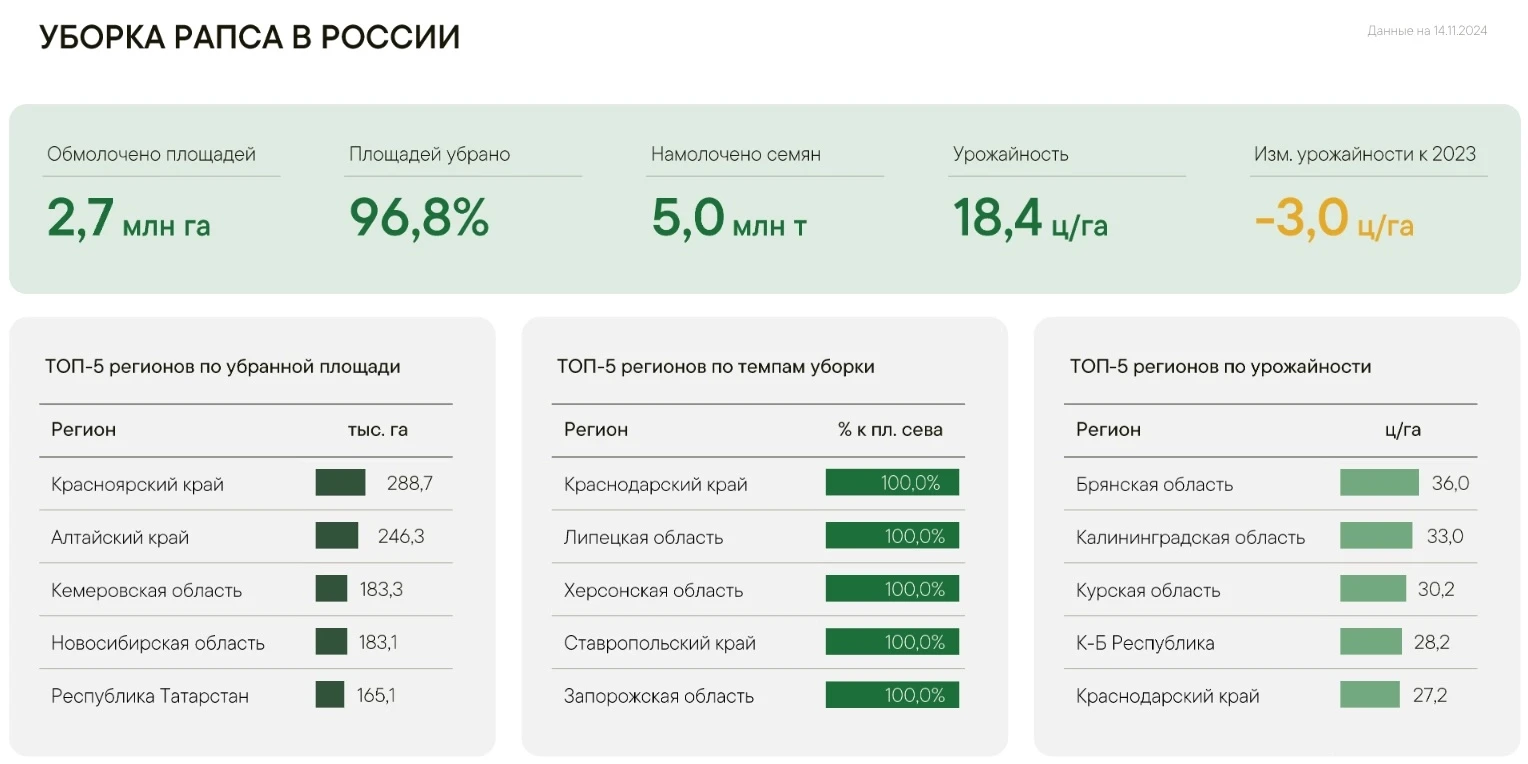The image size is (1528, 764).
Task: Click the 100,0% bar for Липецкая область
Action: (x=892, y=536)
